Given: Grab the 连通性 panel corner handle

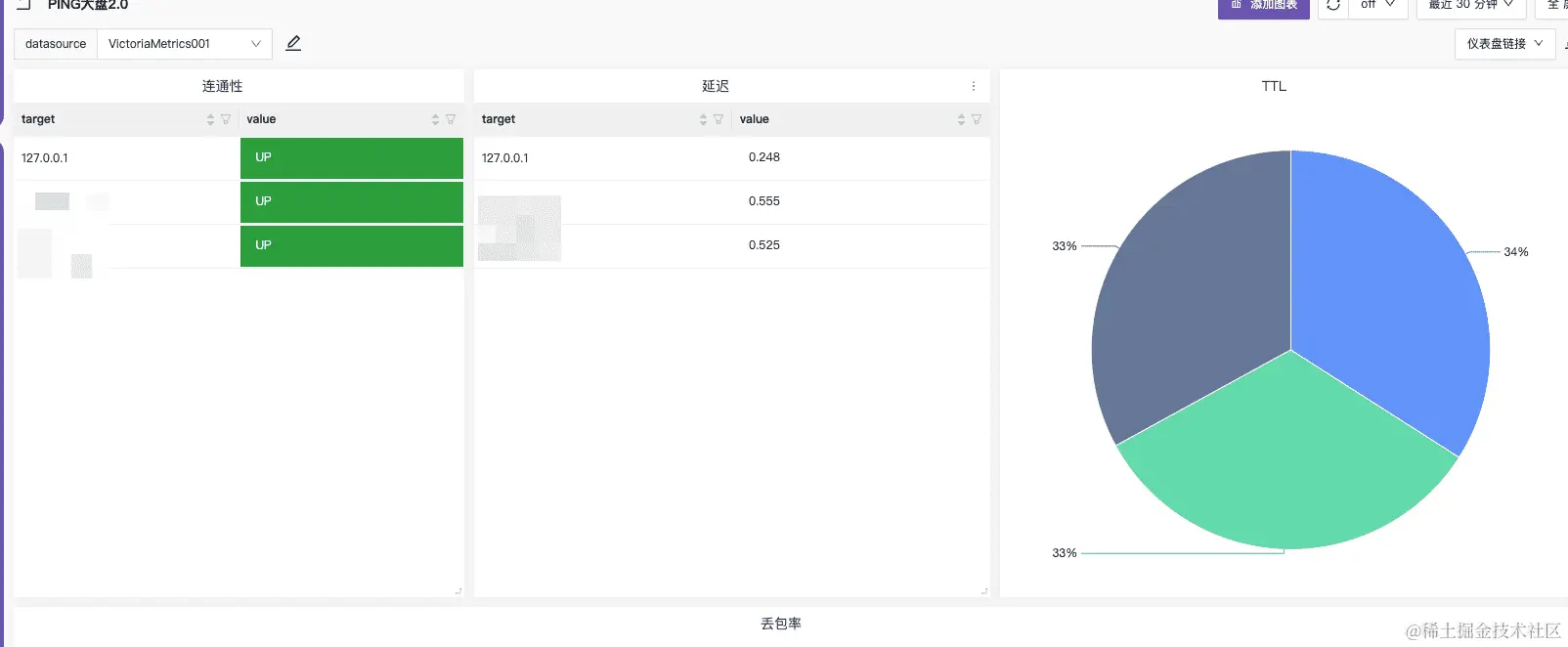Looking at the screenshot, I should tap(458, 591).
